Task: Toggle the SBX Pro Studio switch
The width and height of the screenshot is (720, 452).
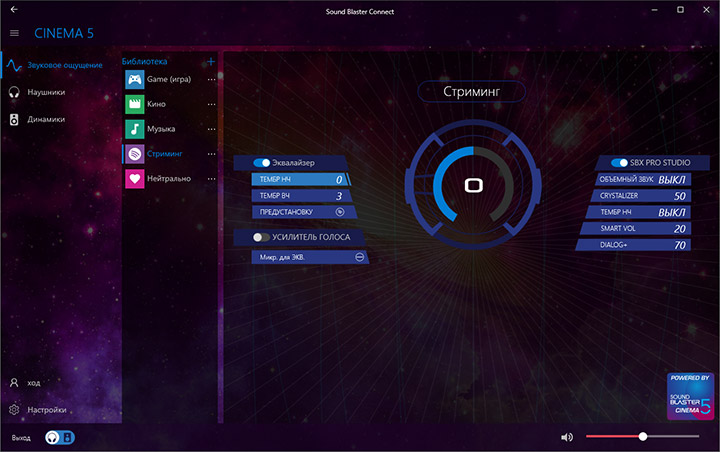Action: point(619,163)
